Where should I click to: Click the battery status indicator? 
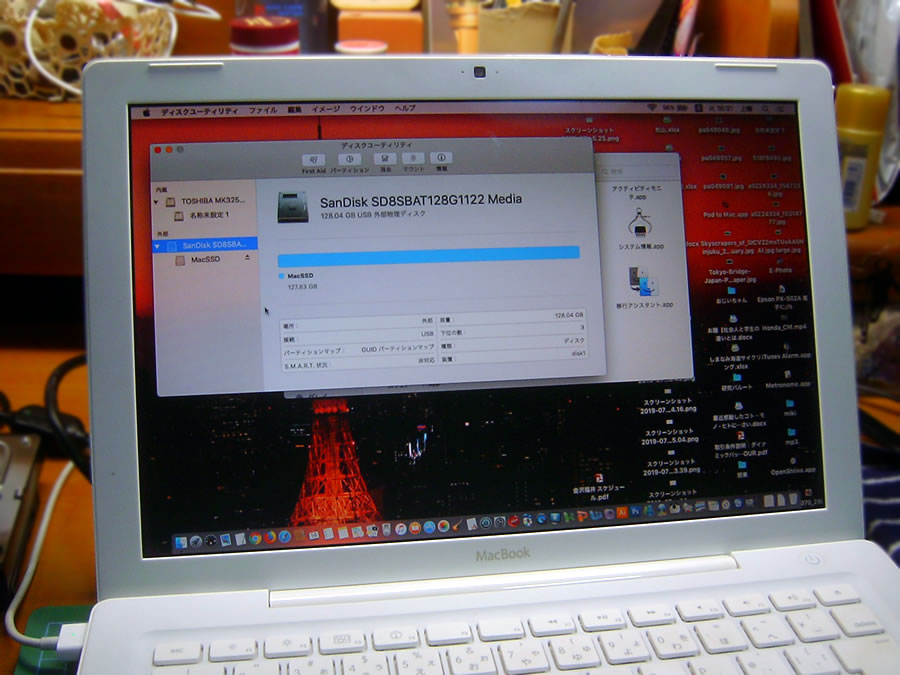676,107
